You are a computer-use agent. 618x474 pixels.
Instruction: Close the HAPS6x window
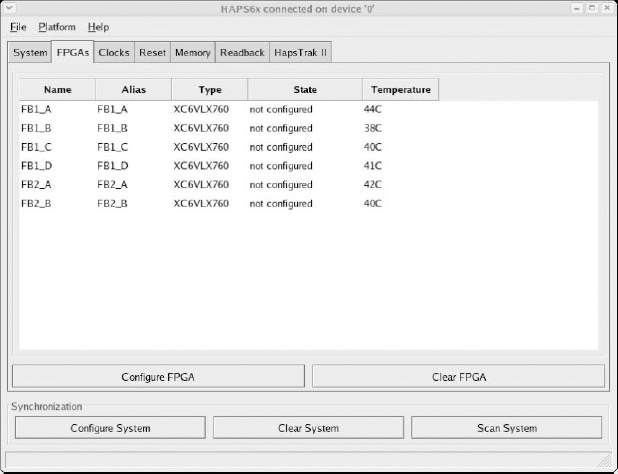pos(607,8)
